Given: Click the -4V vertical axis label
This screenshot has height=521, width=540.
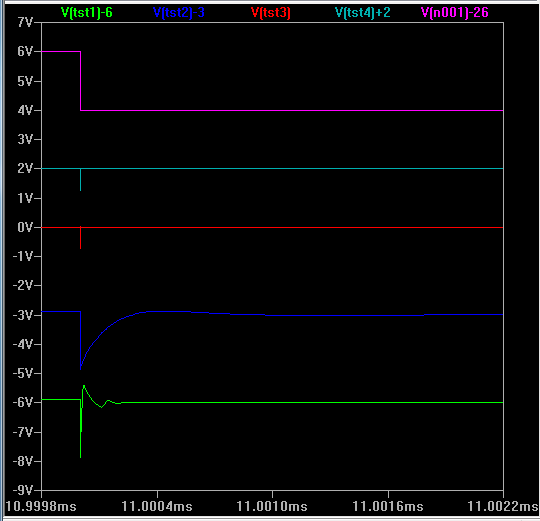Looking at the screenshot, I should 23,344.
